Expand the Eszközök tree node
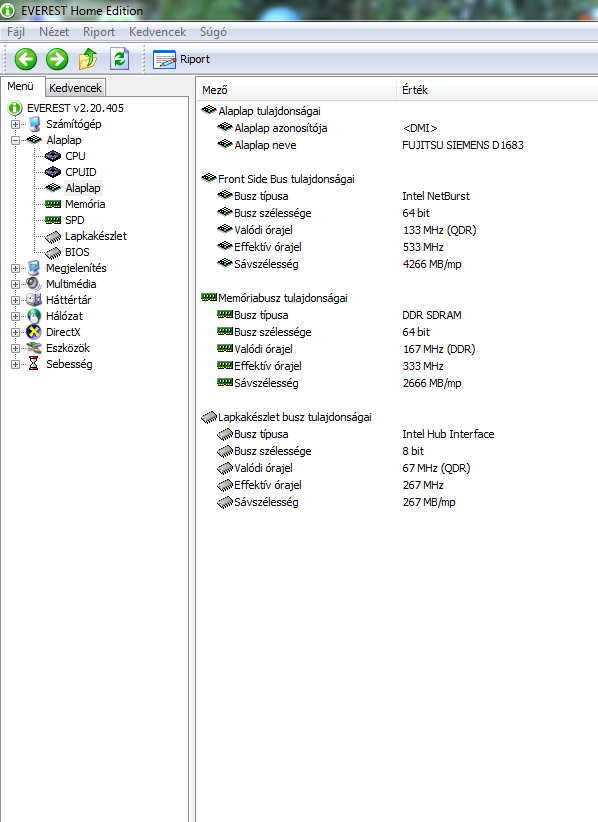The height and width of the screenshot is (822, 598). pyautogui.click(x=15, y=348)
